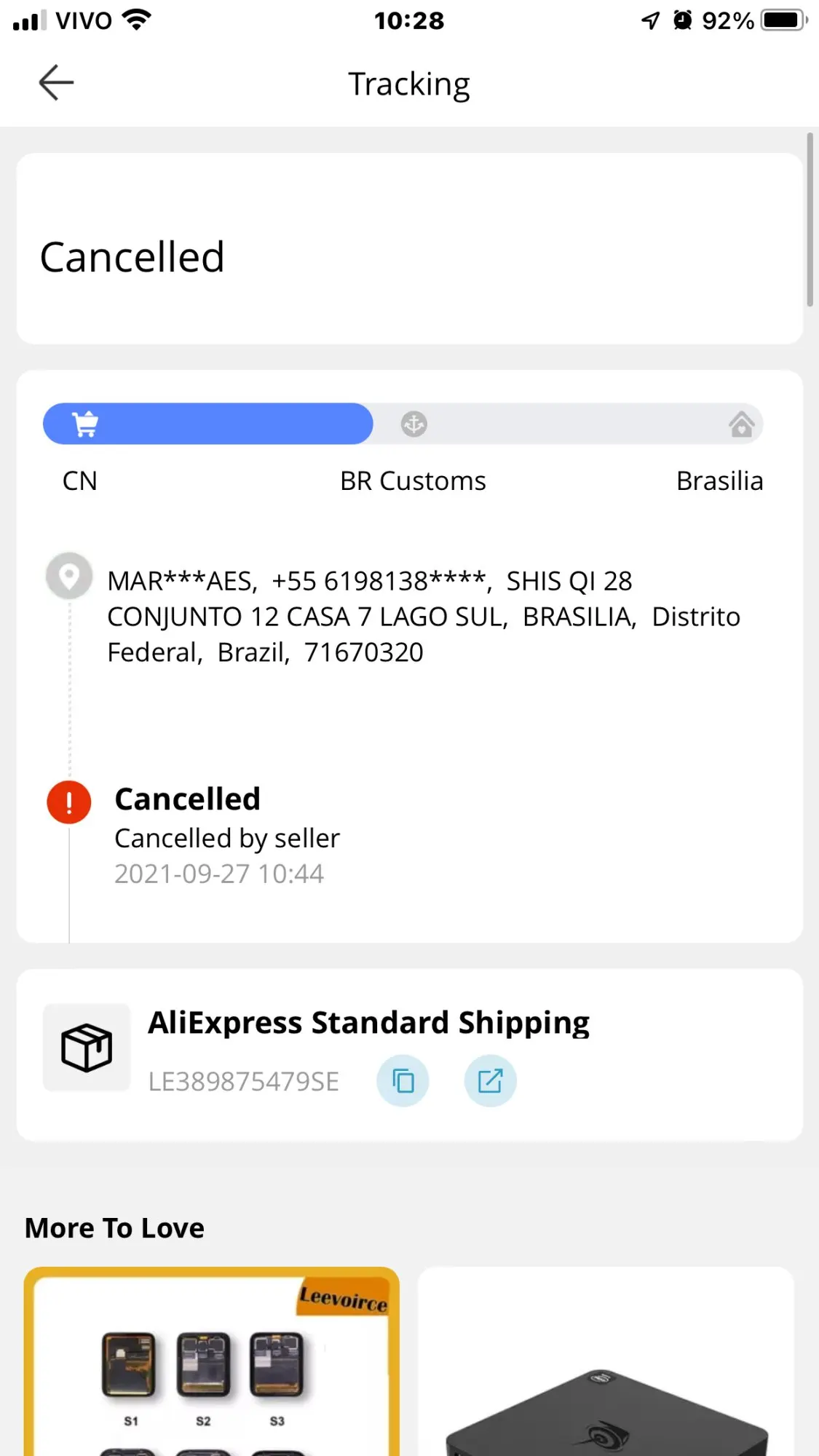
Task: Tap the delivery address text
Action: (x=422, y=617)
